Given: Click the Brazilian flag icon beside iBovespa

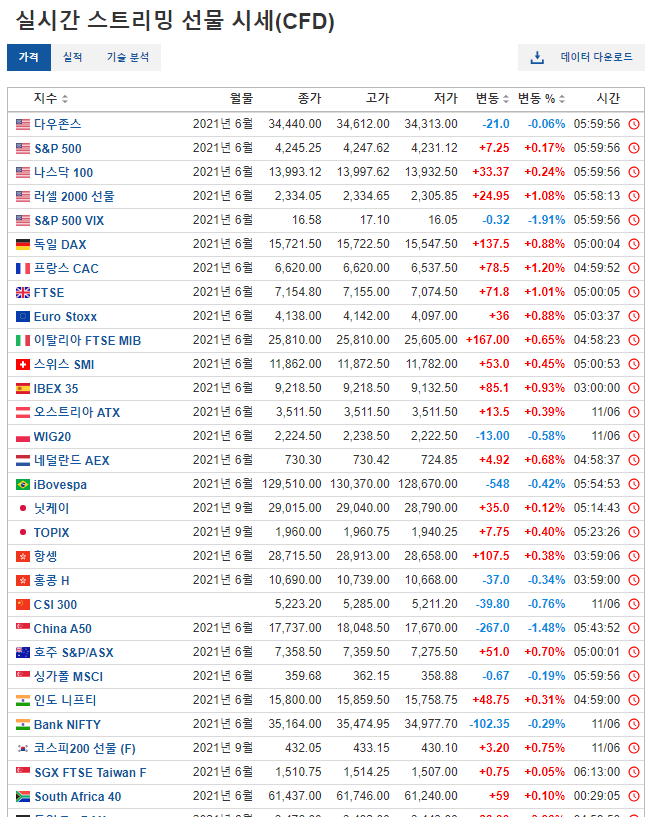Looking at the screenshot, I should 23,485.
